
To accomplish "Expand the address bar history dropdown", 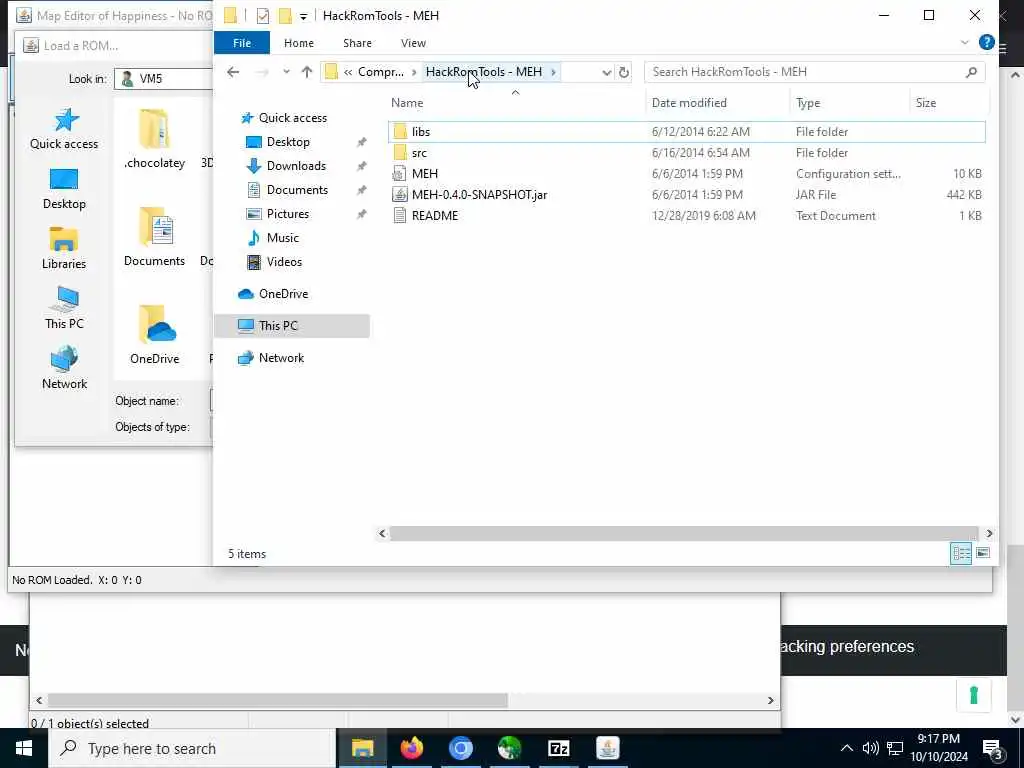I will coord(606,72).
